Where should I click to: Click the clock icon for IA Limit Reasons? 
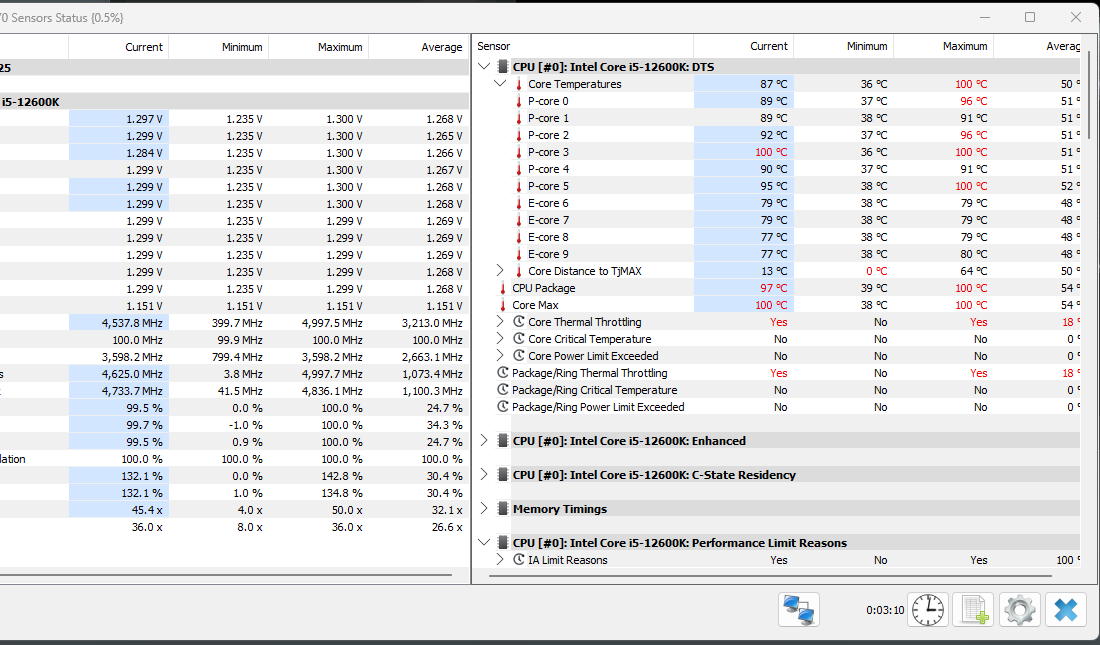[519, 559]
